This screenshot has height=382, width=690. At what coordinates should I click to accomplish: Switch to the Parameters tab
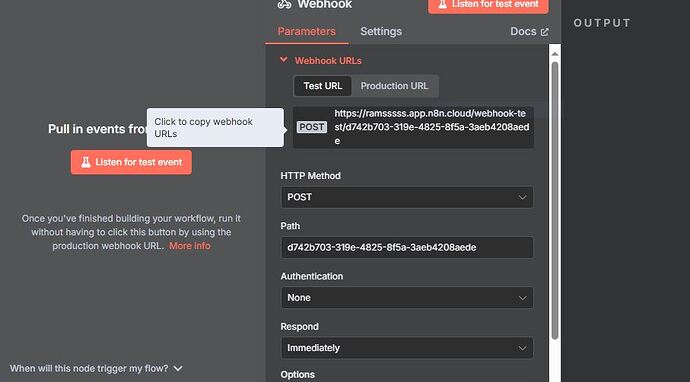tap(306, 31)
